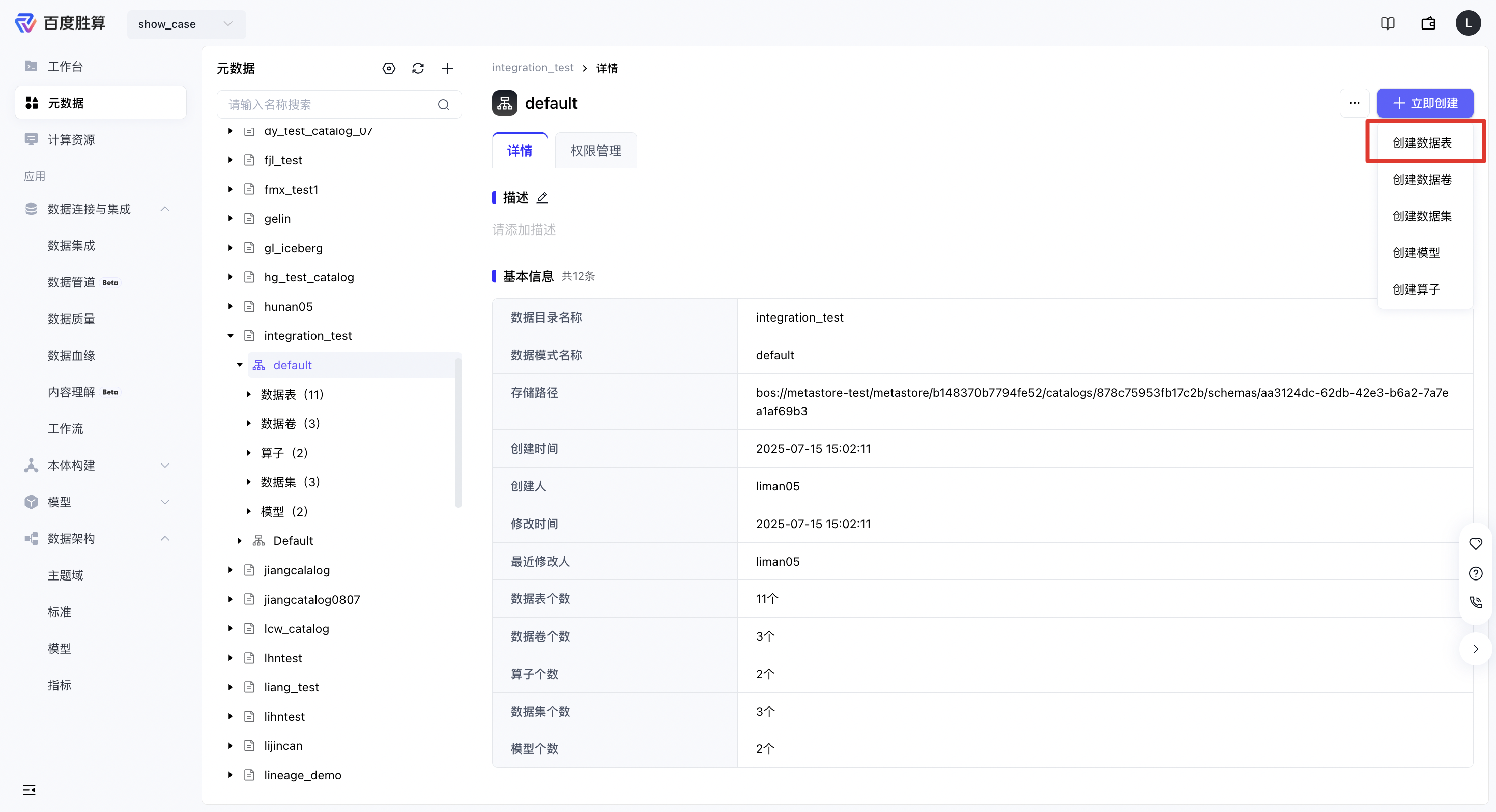Select the lcw_catalog tree item
The image size is (1496, 812).
click(296, 628)
